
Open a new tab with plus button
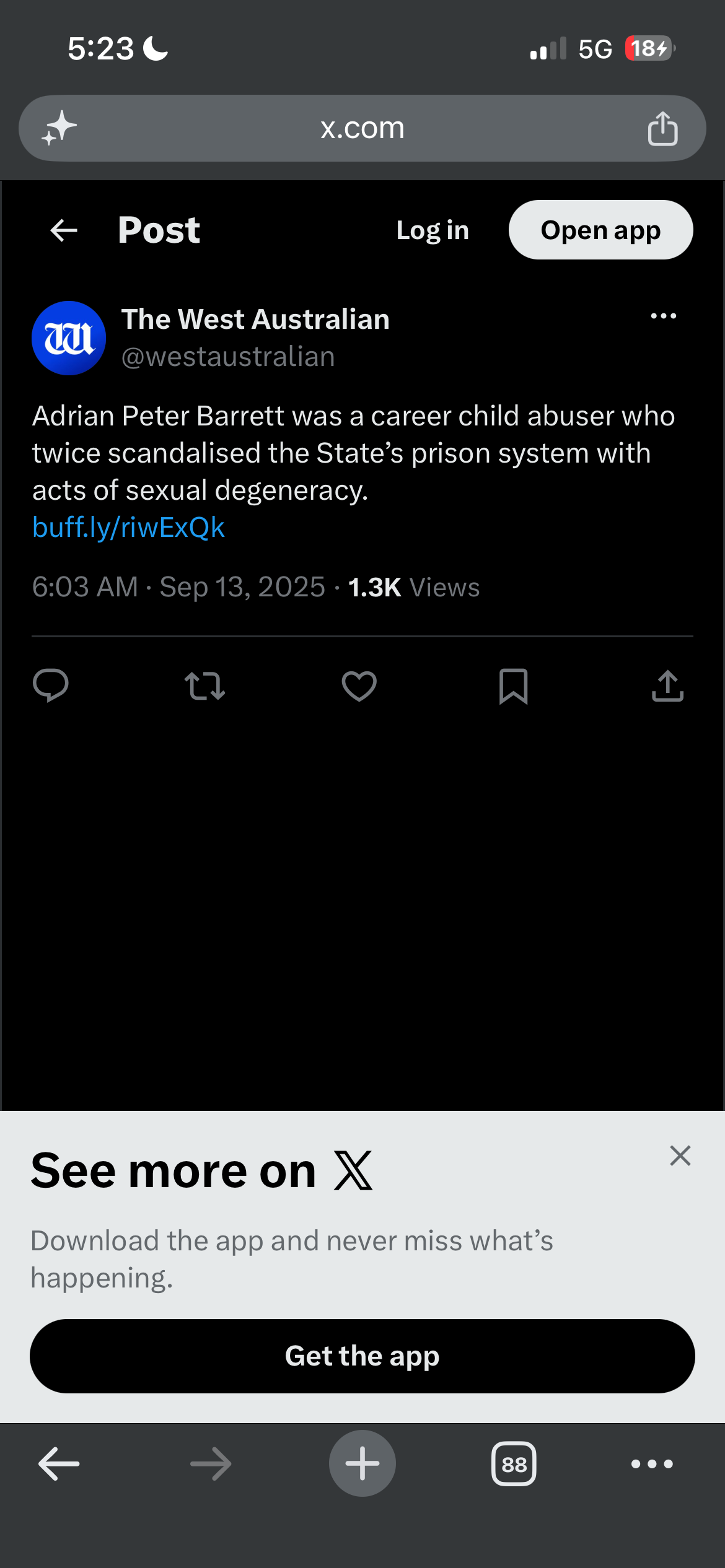[362, 1463]
